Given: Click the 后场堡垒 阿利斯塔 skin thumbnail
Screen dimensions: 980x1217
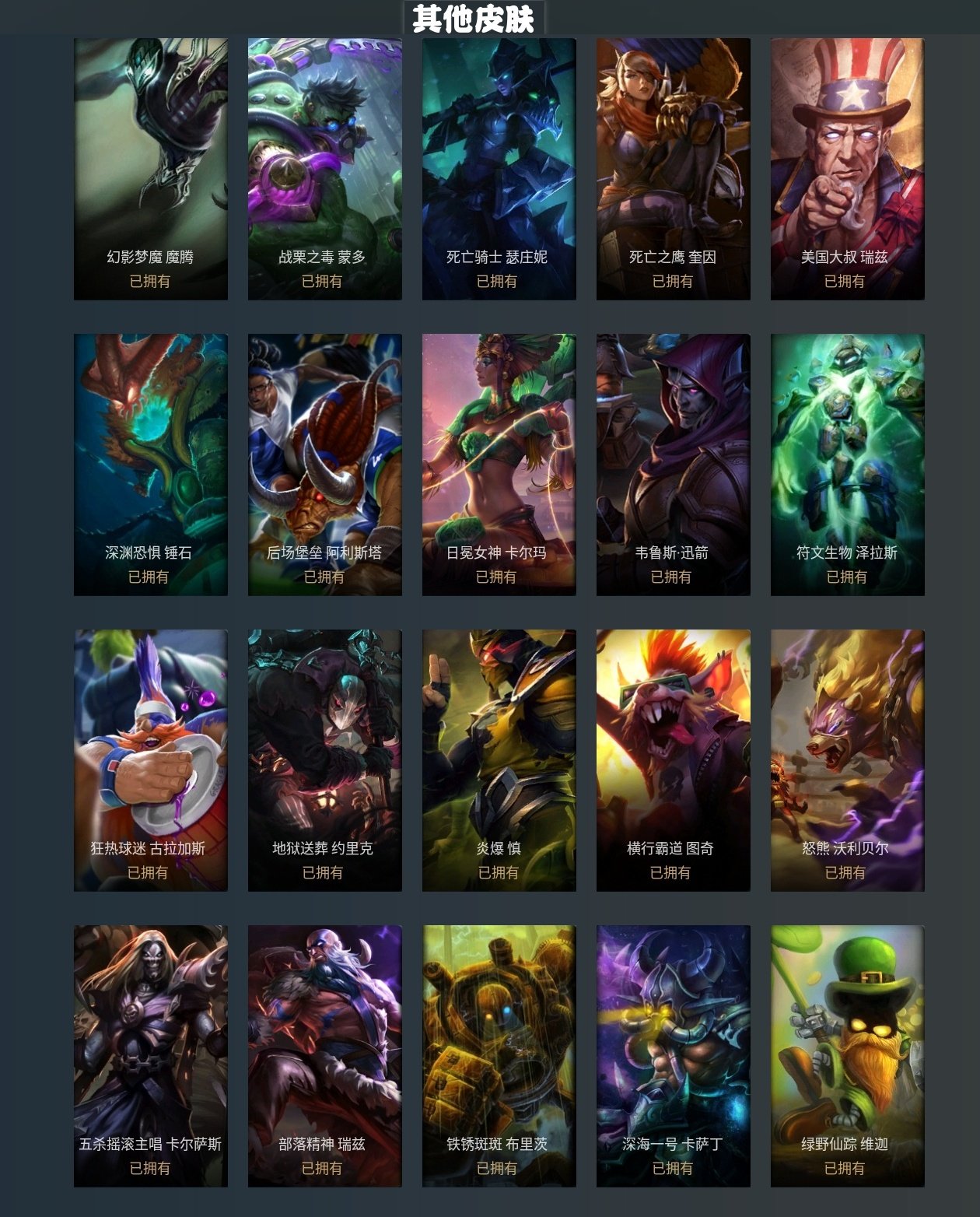Looking at the screenshot, I should 325,465.
